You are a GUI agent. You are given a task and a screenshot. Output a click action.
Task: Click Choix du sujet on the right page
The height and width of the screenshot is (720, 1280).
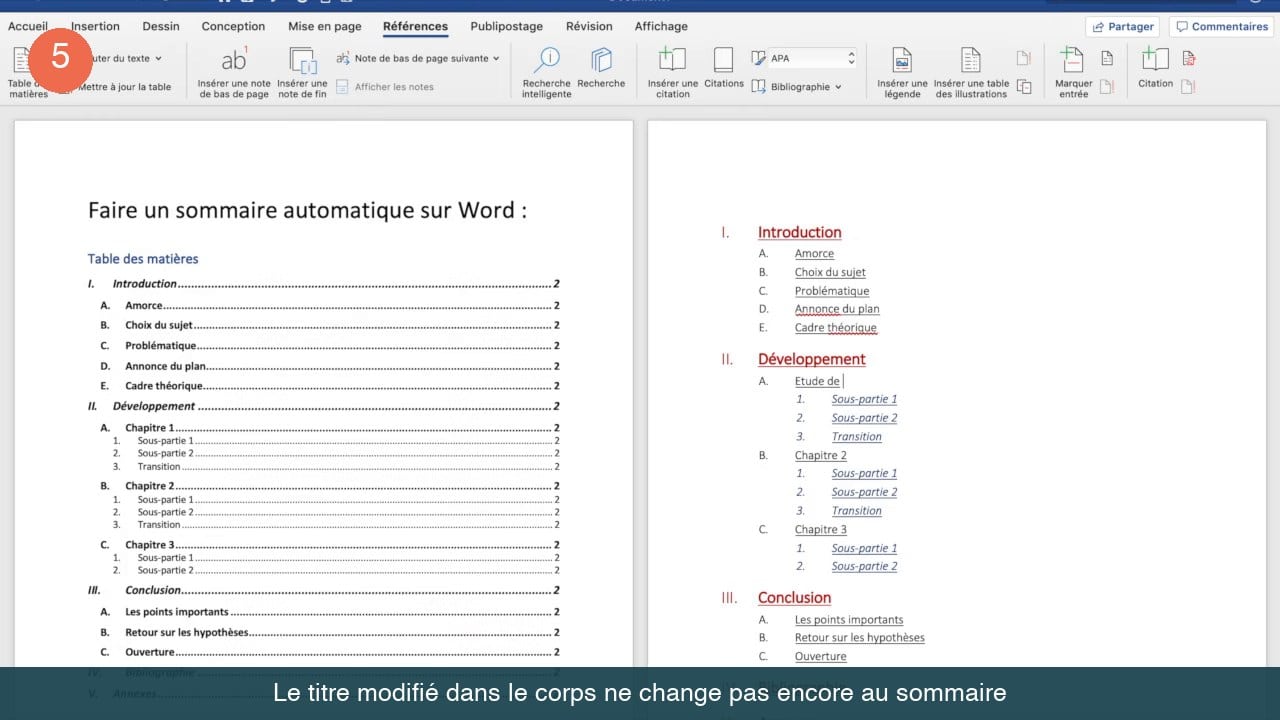pos(830,272)
